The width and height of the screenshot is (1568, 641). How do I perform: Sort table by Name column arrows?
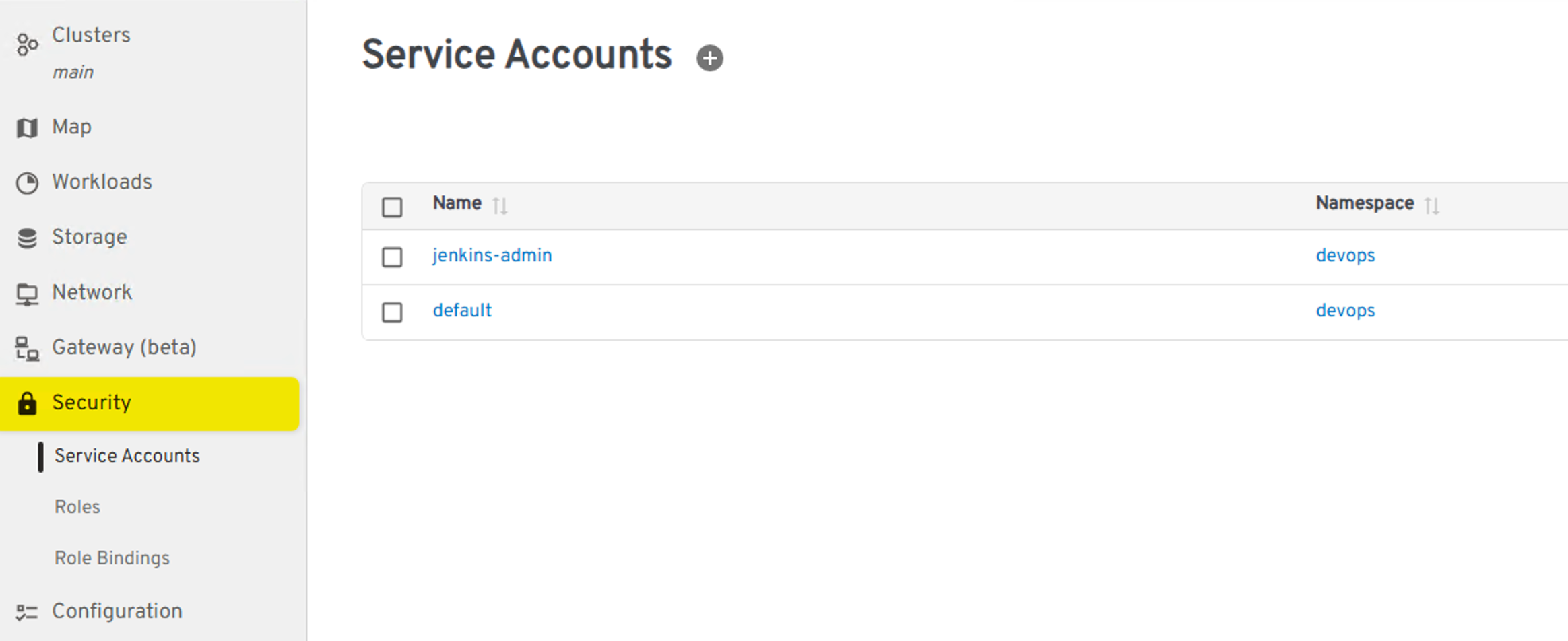500,205
